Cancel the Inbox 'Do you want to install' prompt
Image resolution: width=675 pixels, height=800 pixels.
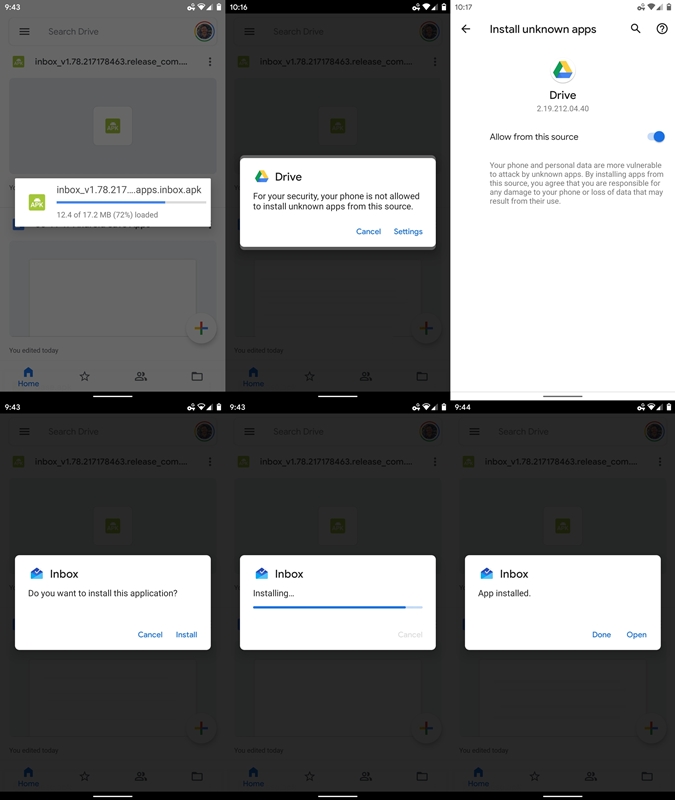[150, 635]
